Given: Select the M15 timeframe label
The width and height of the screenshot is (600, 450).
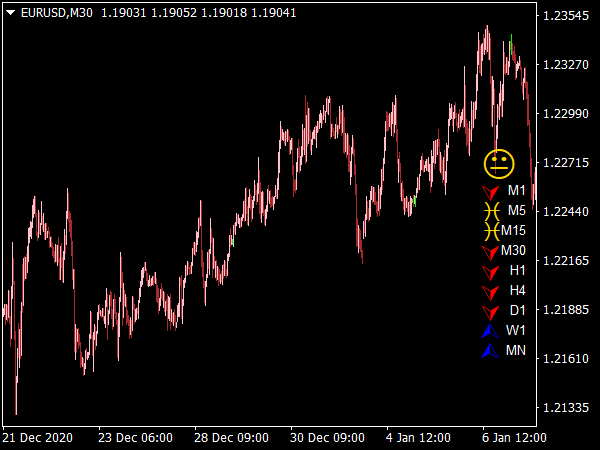Looking at the screenshot, I should (x=513, y=230).
